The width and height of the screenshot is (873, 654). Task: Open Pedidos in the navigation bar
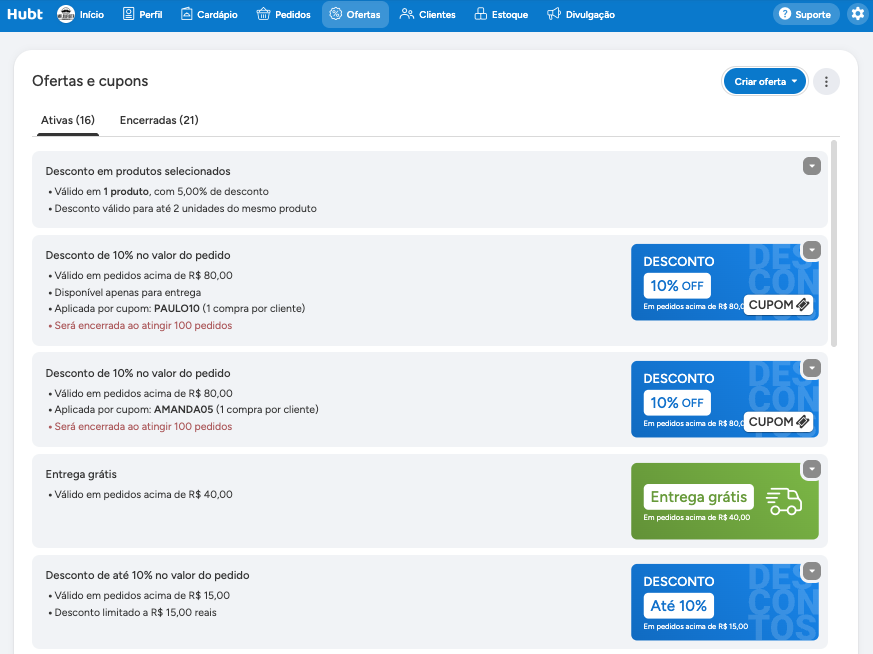point(283,14)
